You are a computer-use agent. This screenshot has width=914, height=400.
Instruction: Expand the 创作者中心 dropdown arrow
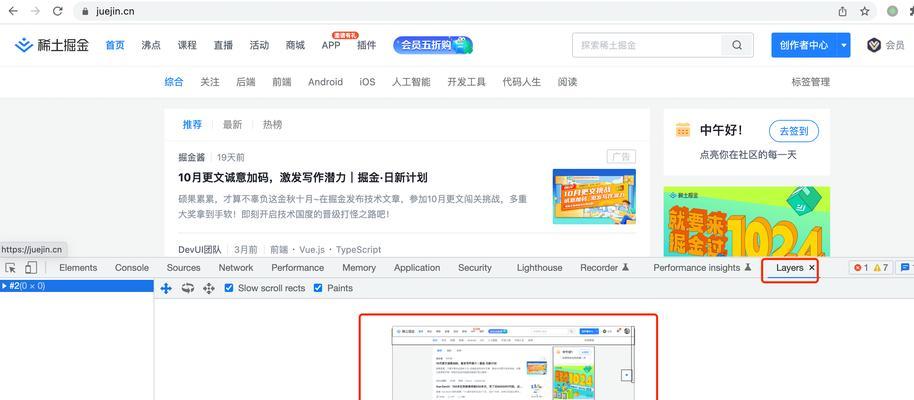click(843, 45)
